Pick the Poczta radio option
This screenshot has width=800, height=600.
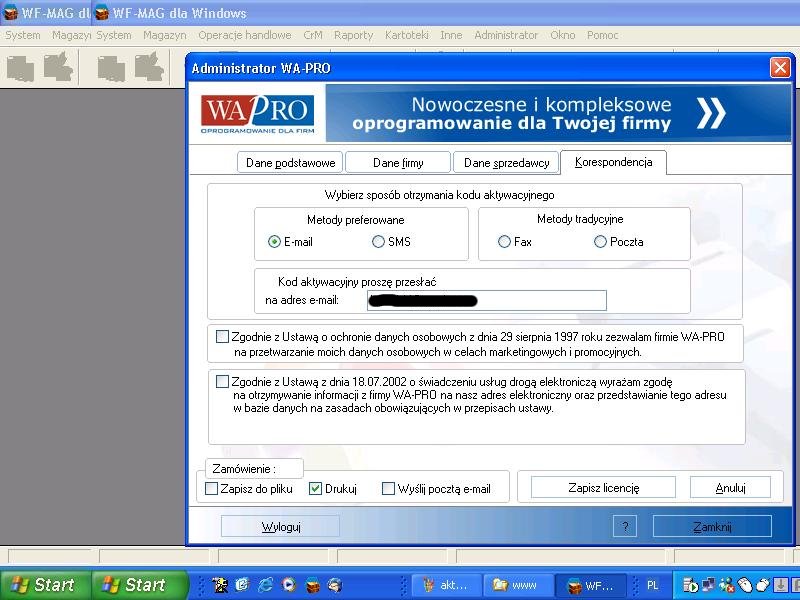coord(600,242)
